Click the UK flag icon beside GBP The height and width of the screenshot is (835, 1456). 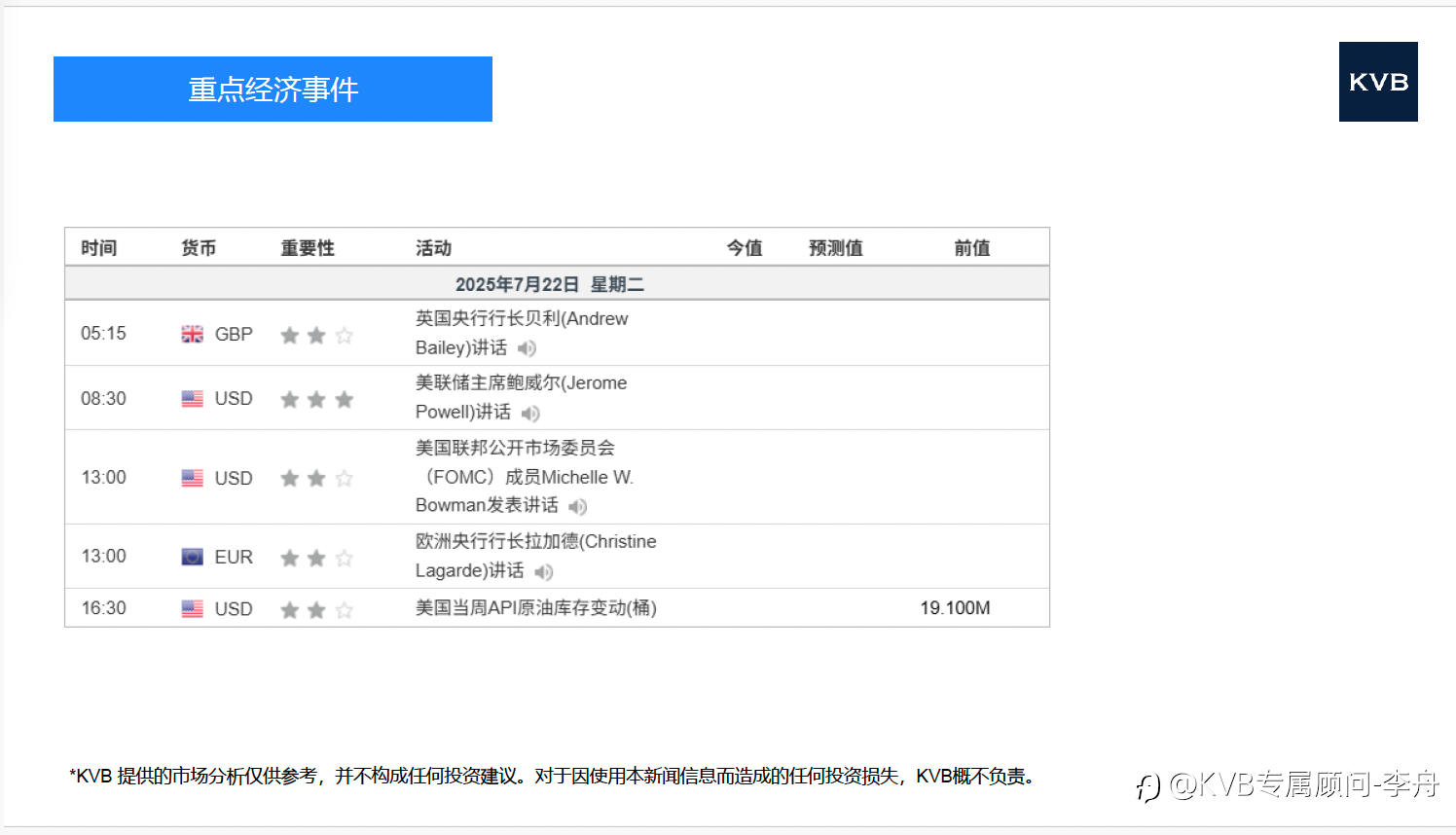click(x=193, y=334)
